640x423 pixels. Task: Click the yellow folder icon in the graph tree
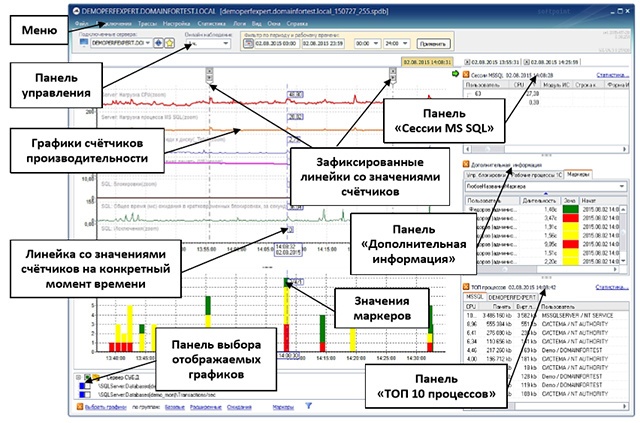(x=96, y=377)
